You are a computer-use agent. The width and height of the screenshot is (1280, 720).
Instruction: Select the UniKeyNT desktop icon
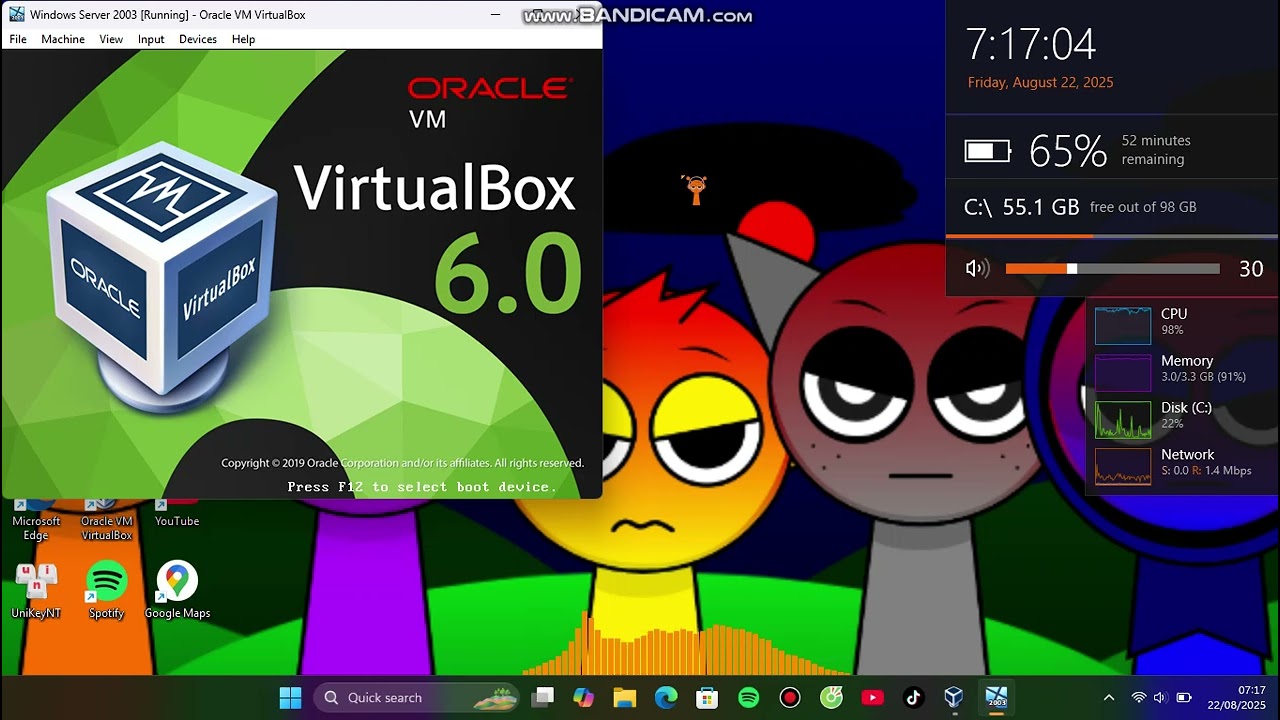click(36, 591)
